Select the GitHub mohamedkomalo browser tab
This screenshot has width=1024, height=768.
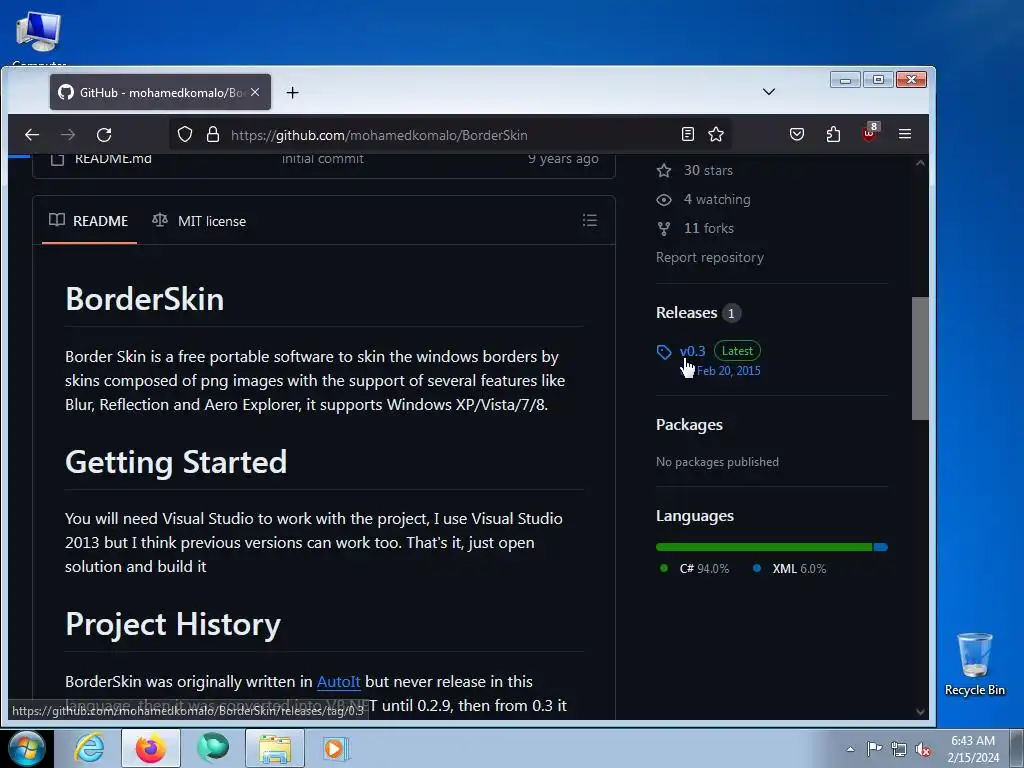pyautogui.click(x=160, y=93)
